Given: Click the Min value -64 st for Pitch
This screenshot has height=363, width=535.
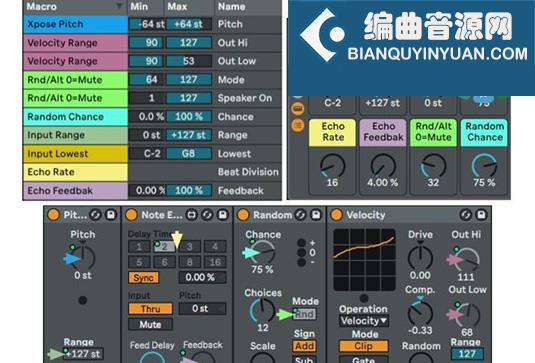Looking at the screenshot, I should point(147,24).
